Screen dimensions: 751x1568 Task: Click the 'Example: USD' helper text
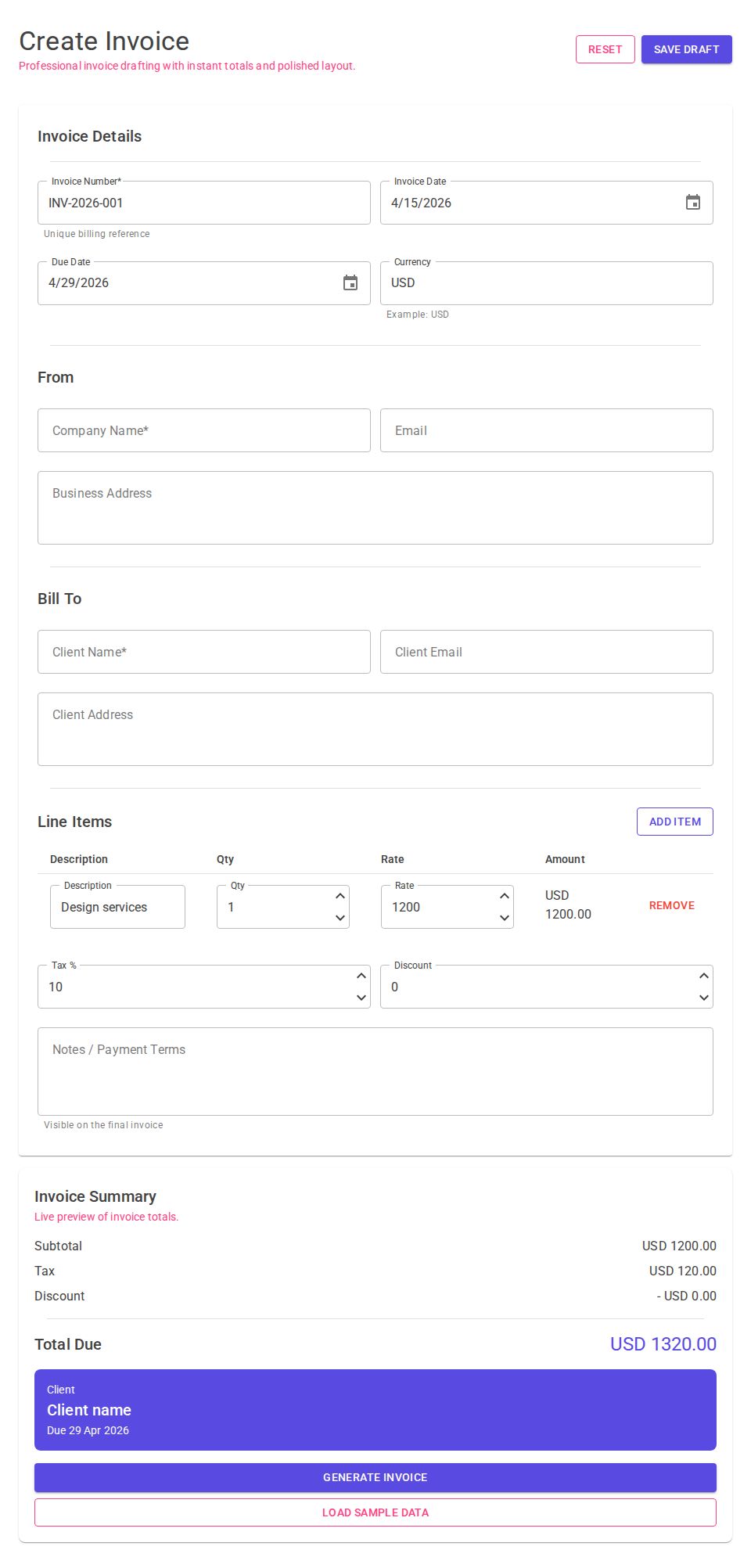coord(418,315)
